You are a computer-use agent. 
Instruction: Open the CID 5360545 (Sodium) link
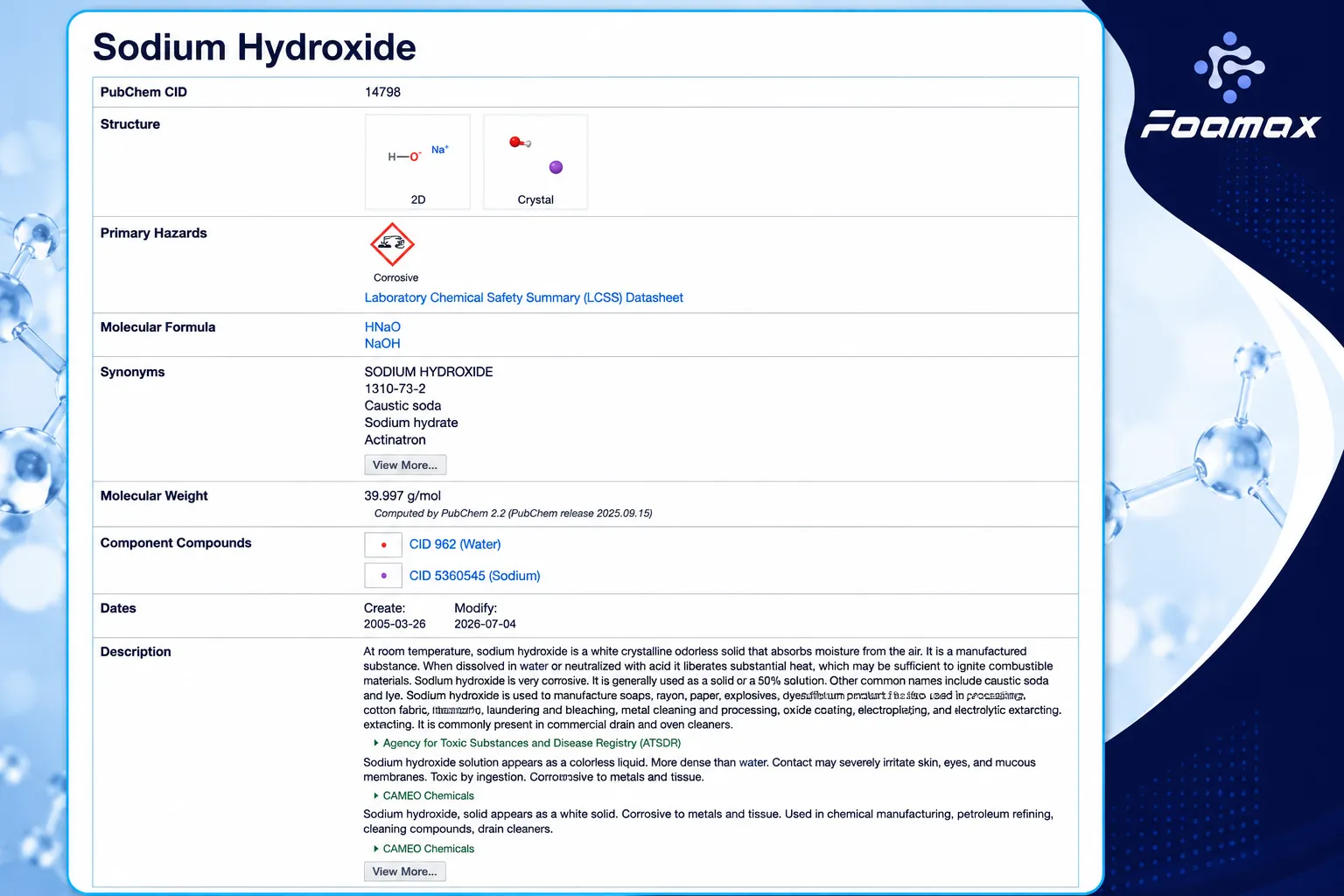tap(474, 576)
